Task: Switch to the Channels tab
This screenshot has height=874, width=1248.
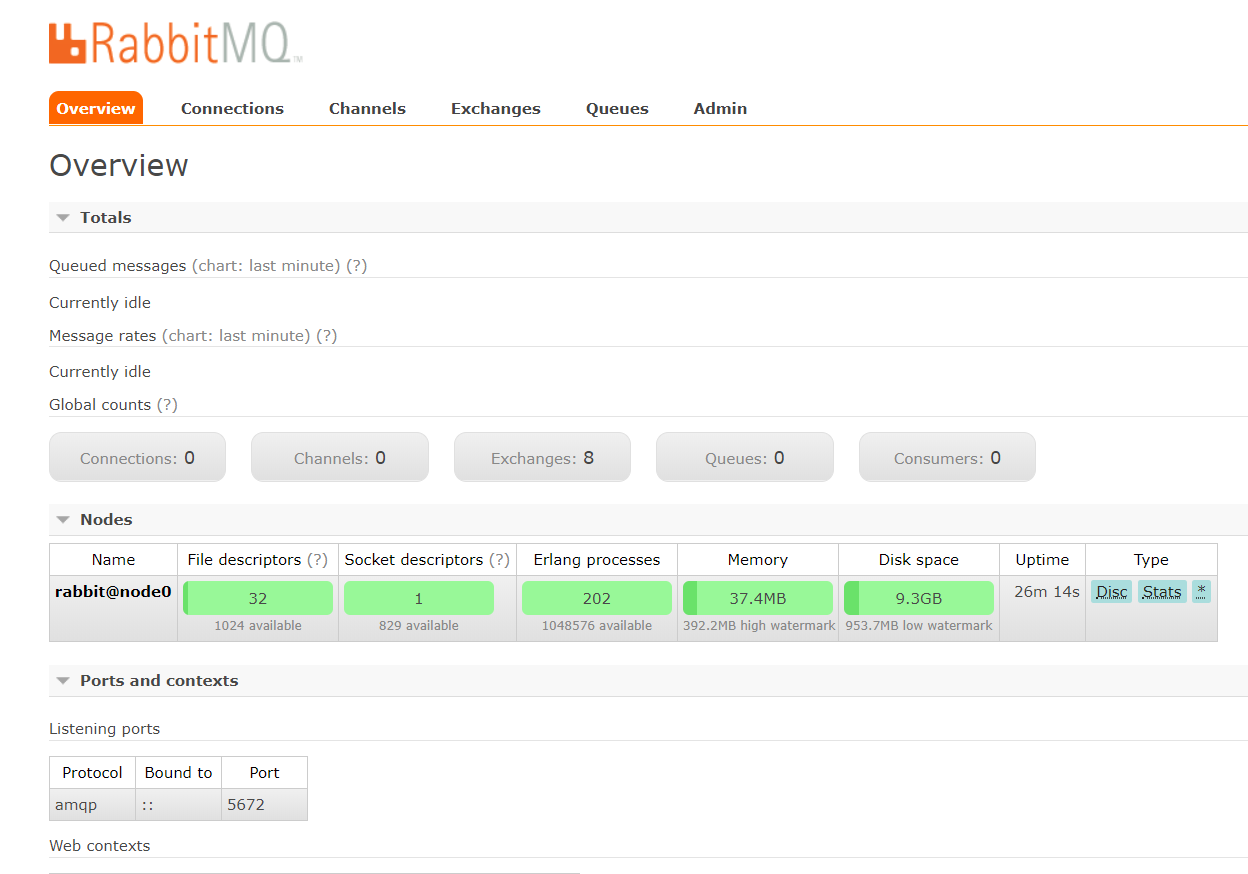Action: point(367,108)
